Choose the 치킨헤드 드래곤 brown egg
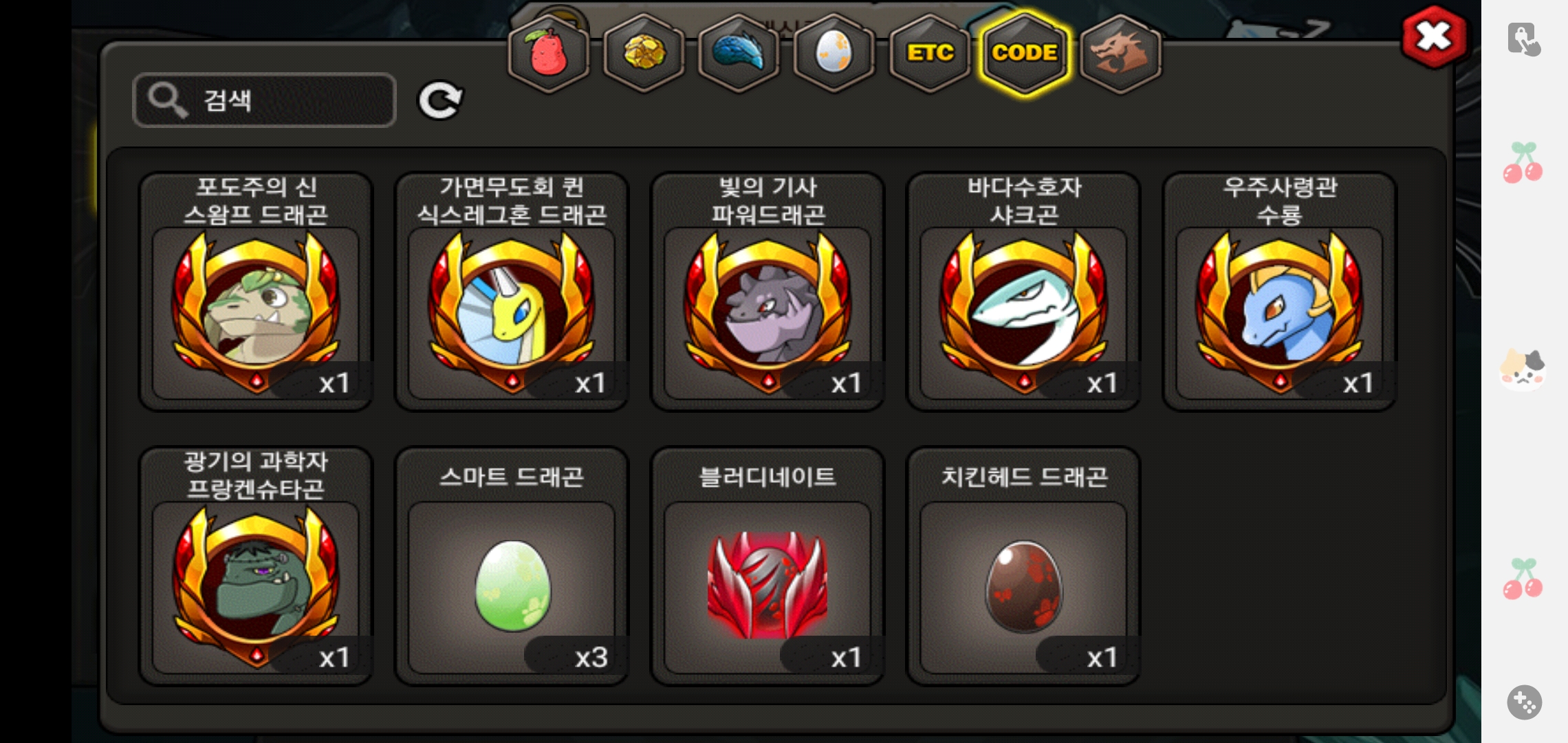Viewport: 1568px width, 743px height. [1024, 566]
